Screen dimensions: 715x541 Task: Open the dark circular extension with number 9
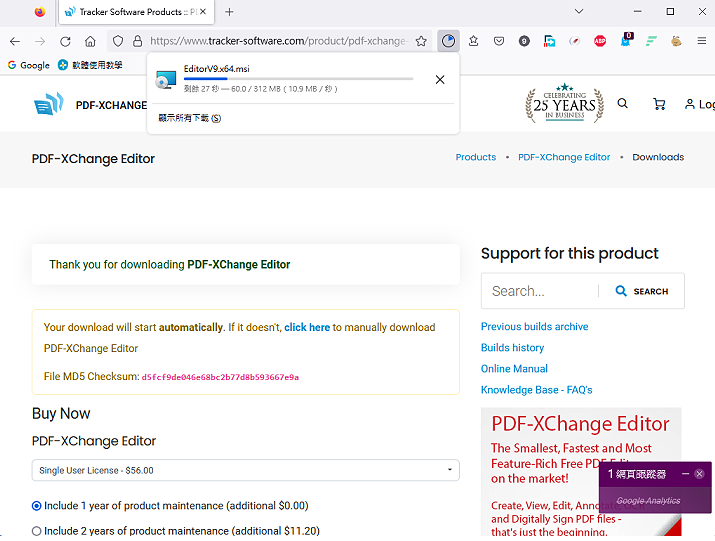pyautogui.click(x=524, y=42)
